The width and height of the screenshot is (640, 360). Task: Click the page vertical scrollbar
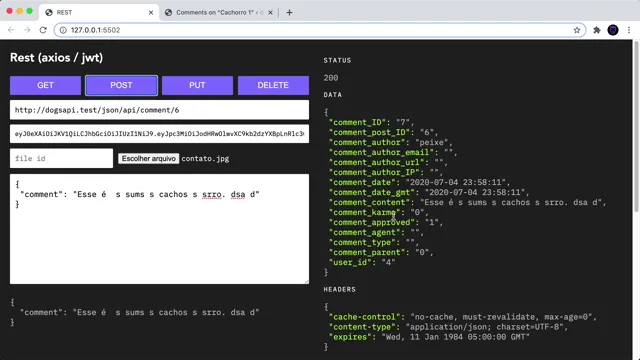636,126
